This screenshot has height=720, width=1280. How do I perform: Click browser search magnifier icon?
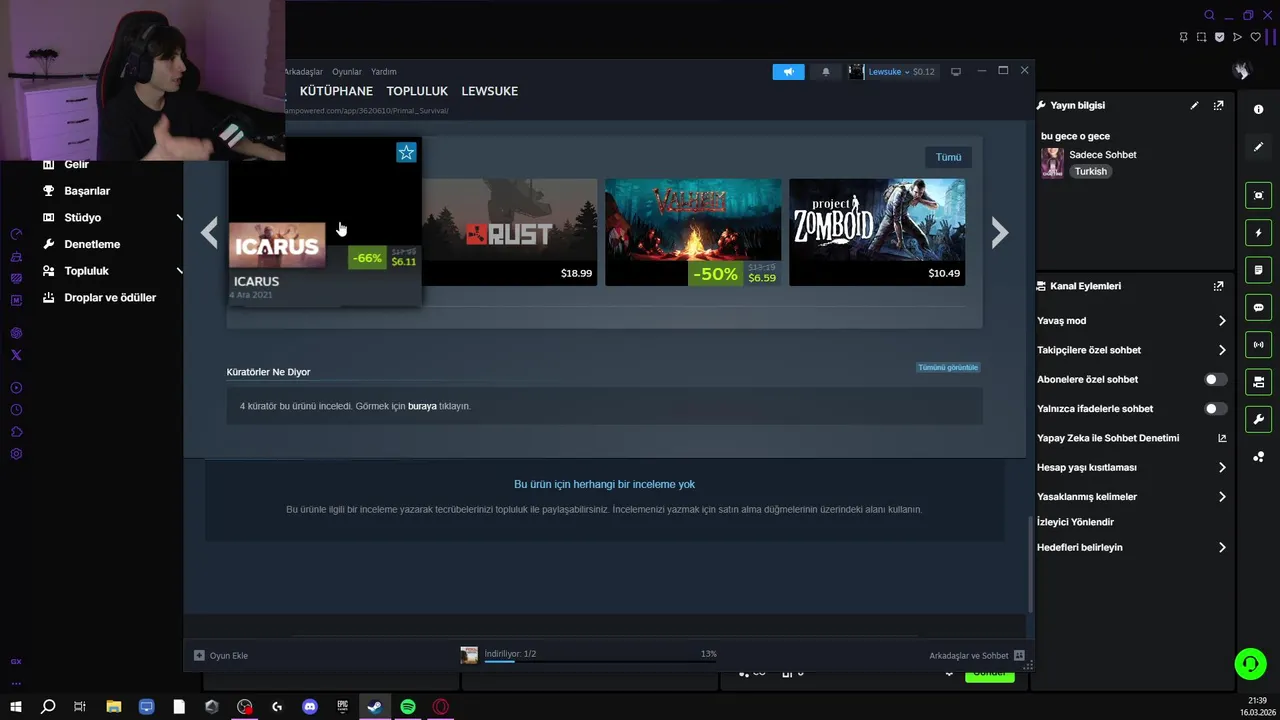point(1209,15)
